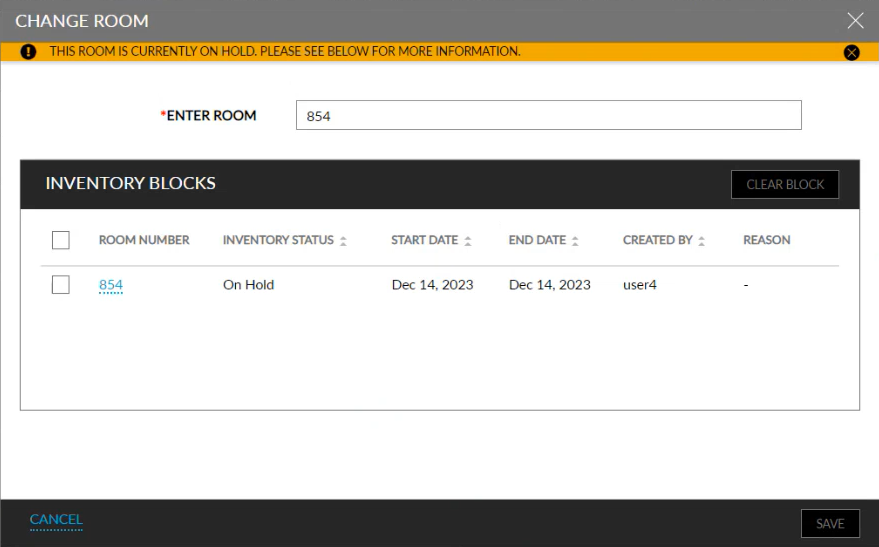879x547 pixels.
Task: Close the Change Room dialog
Action: click(x=854, y=20)
